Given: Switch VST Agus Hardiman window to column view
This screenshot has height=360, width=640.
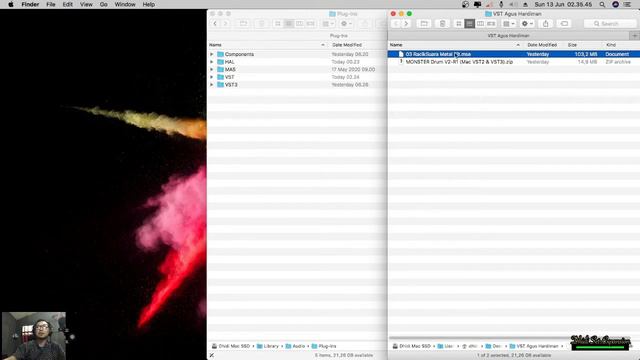Looking at the screenshot, I should pyautogui.click(x=480, y=24).
